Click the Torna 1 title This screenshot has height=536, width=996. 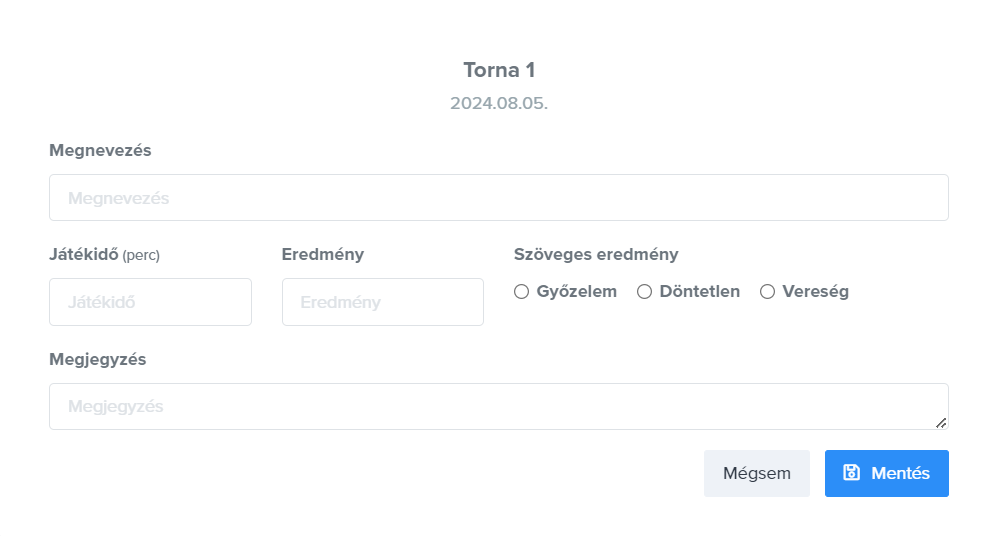click(499, 70)
